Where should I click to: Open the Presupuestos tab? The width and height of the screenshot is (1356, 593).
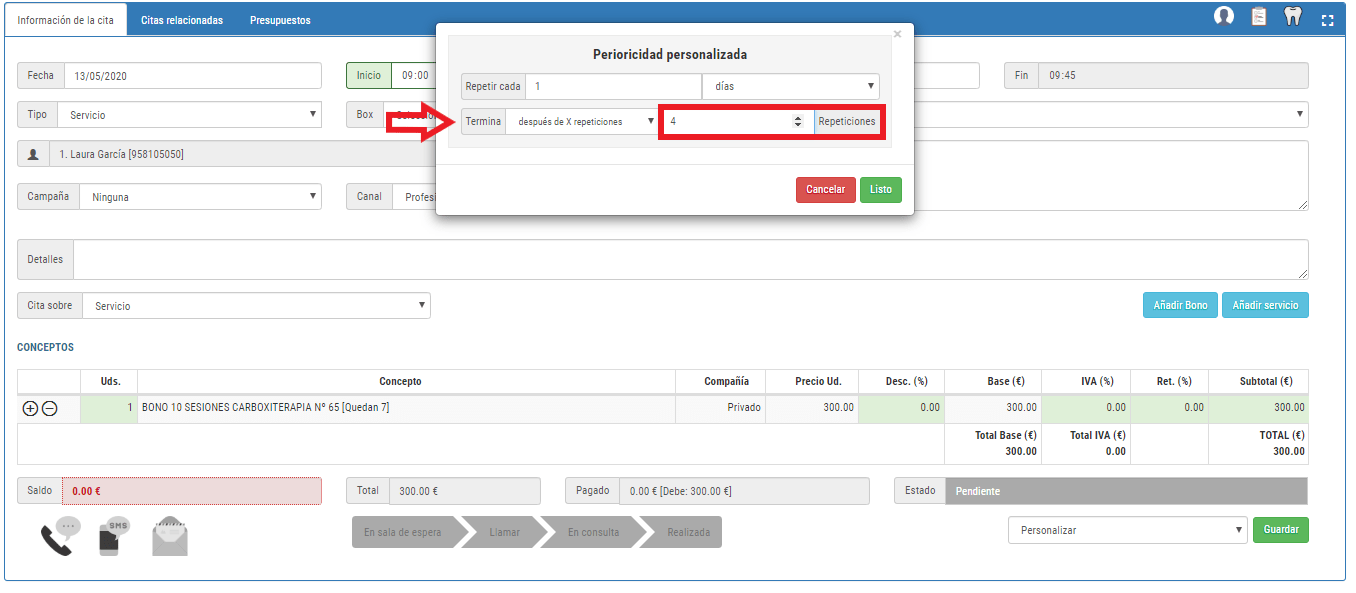[x=280, y=20]
